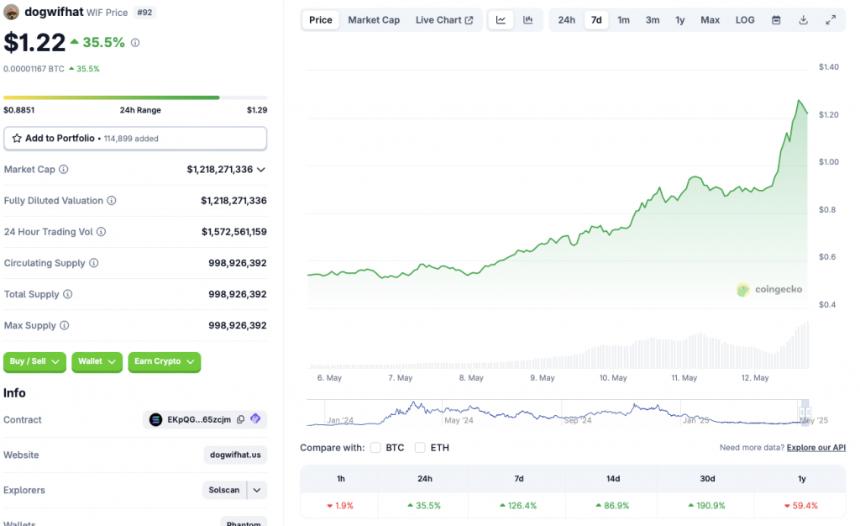This screenshot has width=860, height=526.
Task: Open dogwifhat.us website link
Action: 235,455
